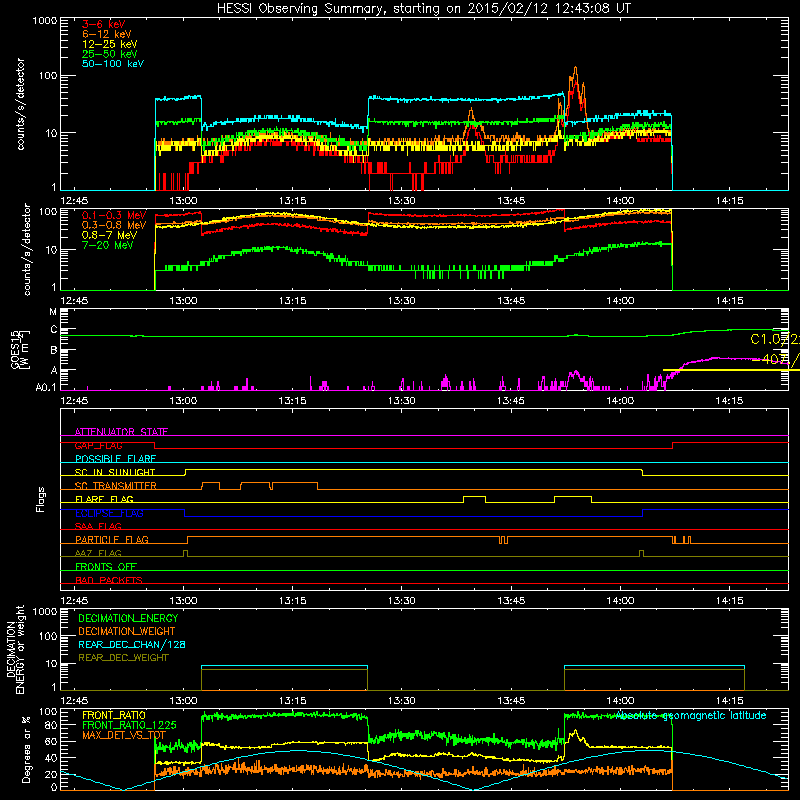The height and width of the screenshot is (800, 800).
Task: Click the 0.8-7 MeV legend label
Action: pos(110,235)
